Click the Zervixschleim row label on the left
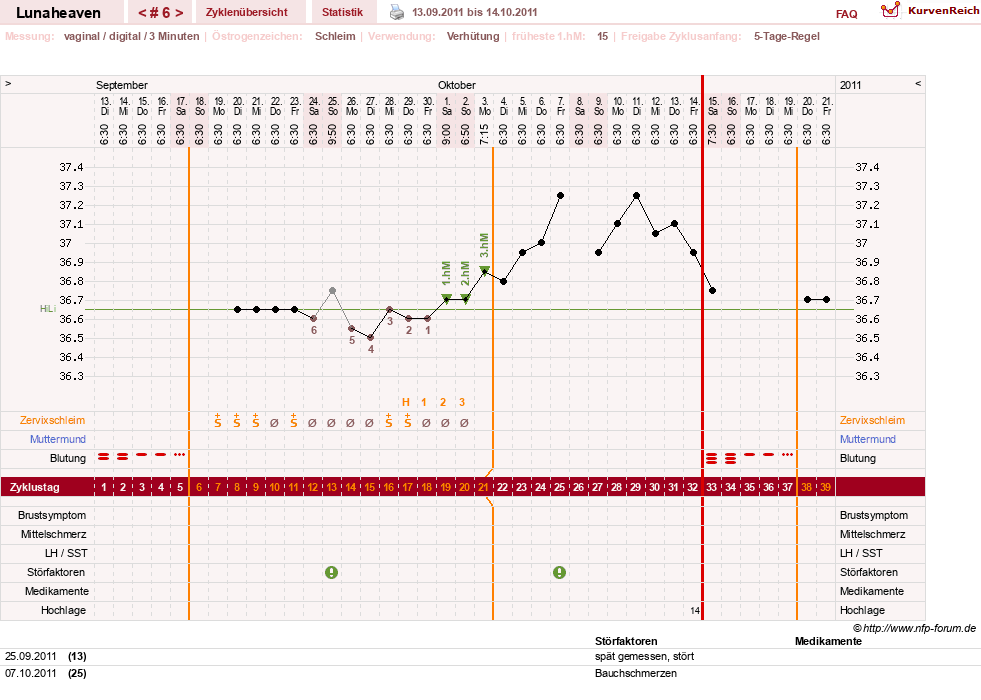Image resolution: width=981 pixels, height=700 pixels. click(x=52, y=420)
